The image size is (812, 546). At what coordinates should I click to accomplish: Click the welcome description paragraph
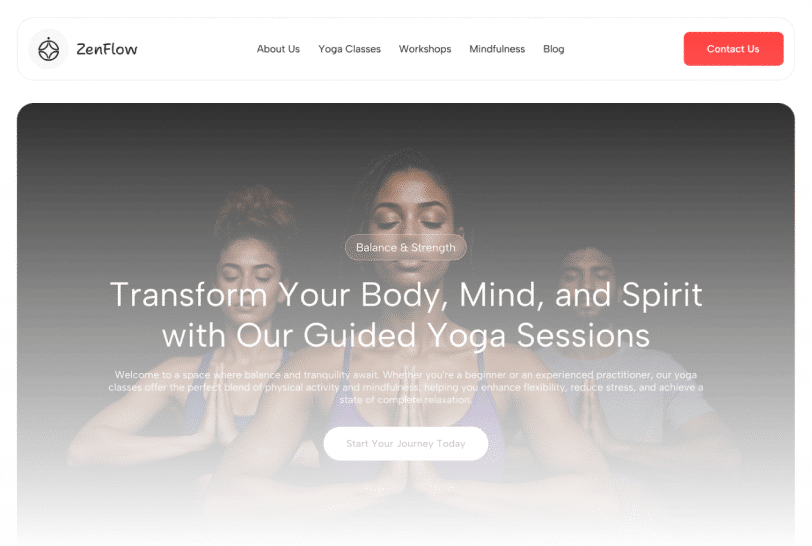(405, 387)
